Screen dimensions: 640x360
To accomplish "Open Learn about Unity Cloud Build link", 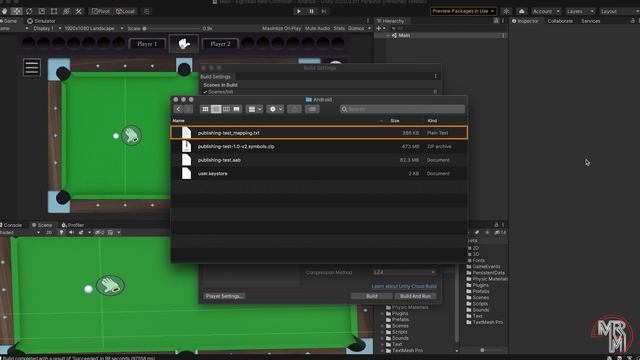I will click(x=404, y=287).
